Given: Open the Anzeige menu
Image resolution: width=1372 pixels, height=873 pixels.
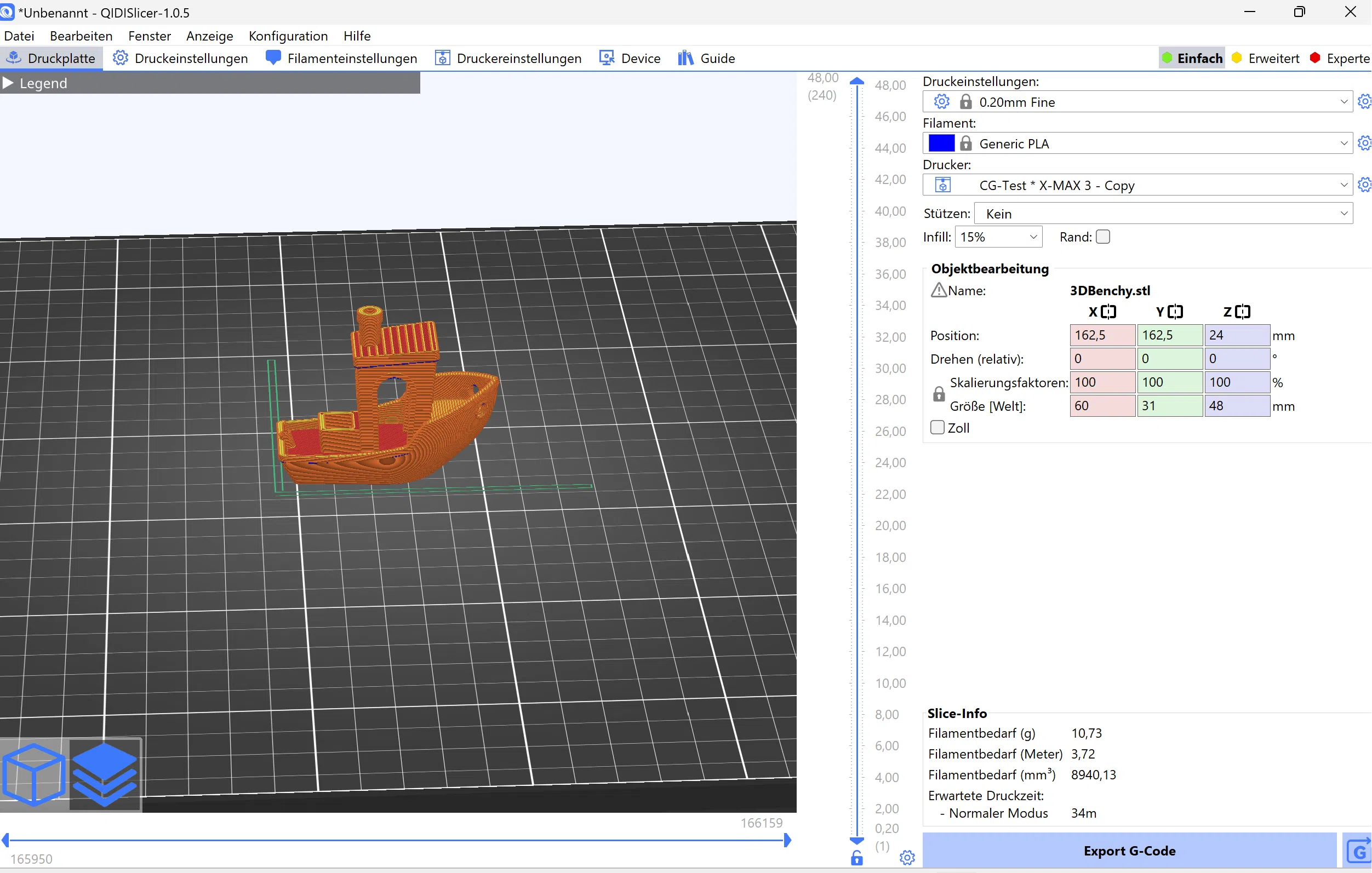Looking at the screenshot, I should tap(210, 36).
